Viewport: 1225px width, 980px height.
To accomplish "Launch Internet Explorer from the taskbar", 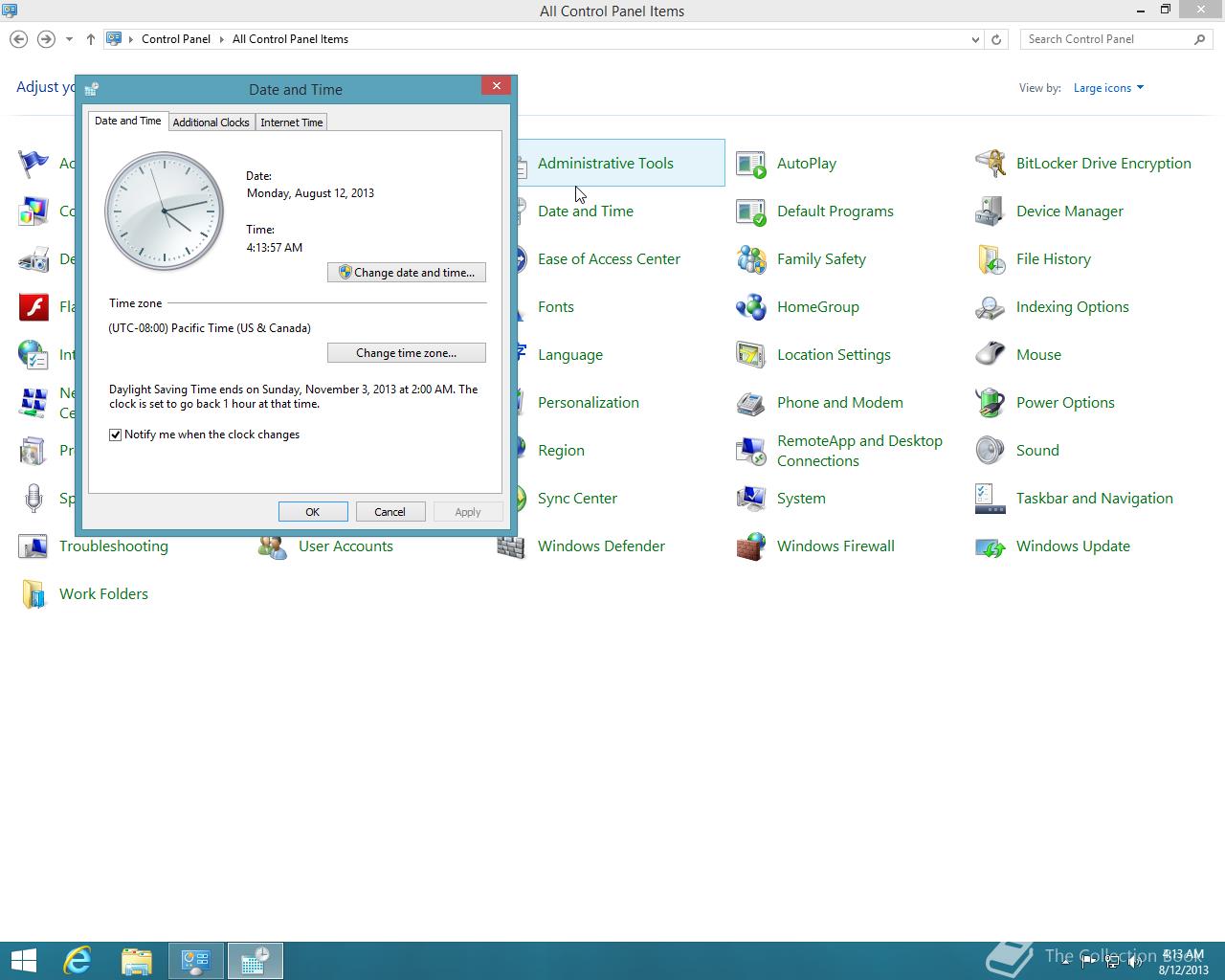I will pyautogui.click(x=78, y=961).
